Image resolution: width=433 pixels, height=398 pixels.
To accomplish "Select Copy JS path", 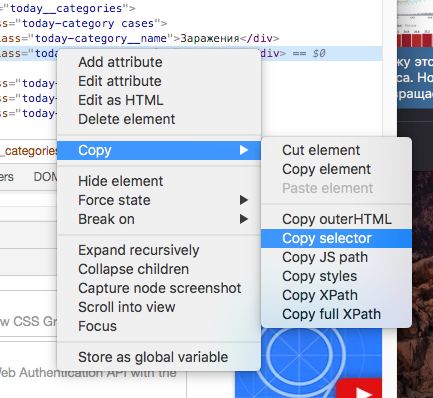I will (x=336, y=257).
